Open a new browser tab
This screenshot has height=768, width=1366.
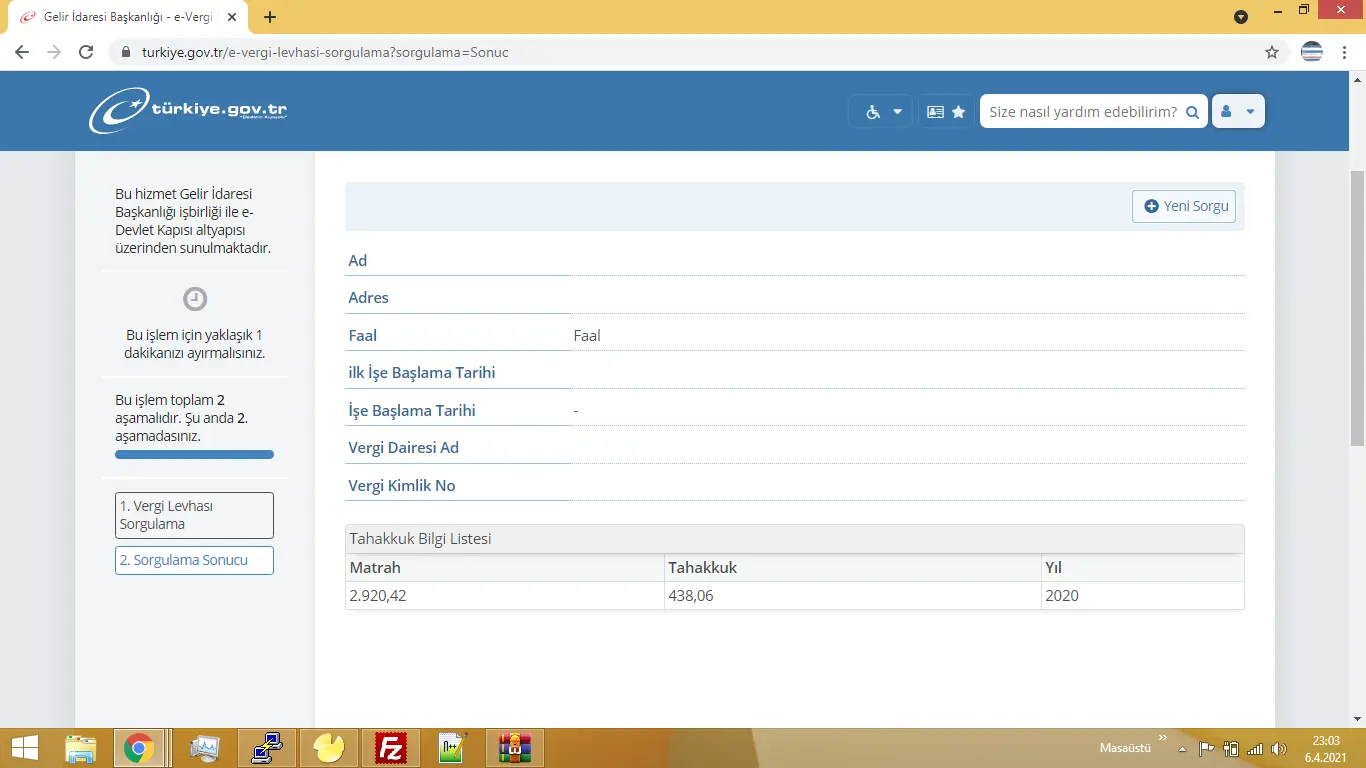pos(270,17)
